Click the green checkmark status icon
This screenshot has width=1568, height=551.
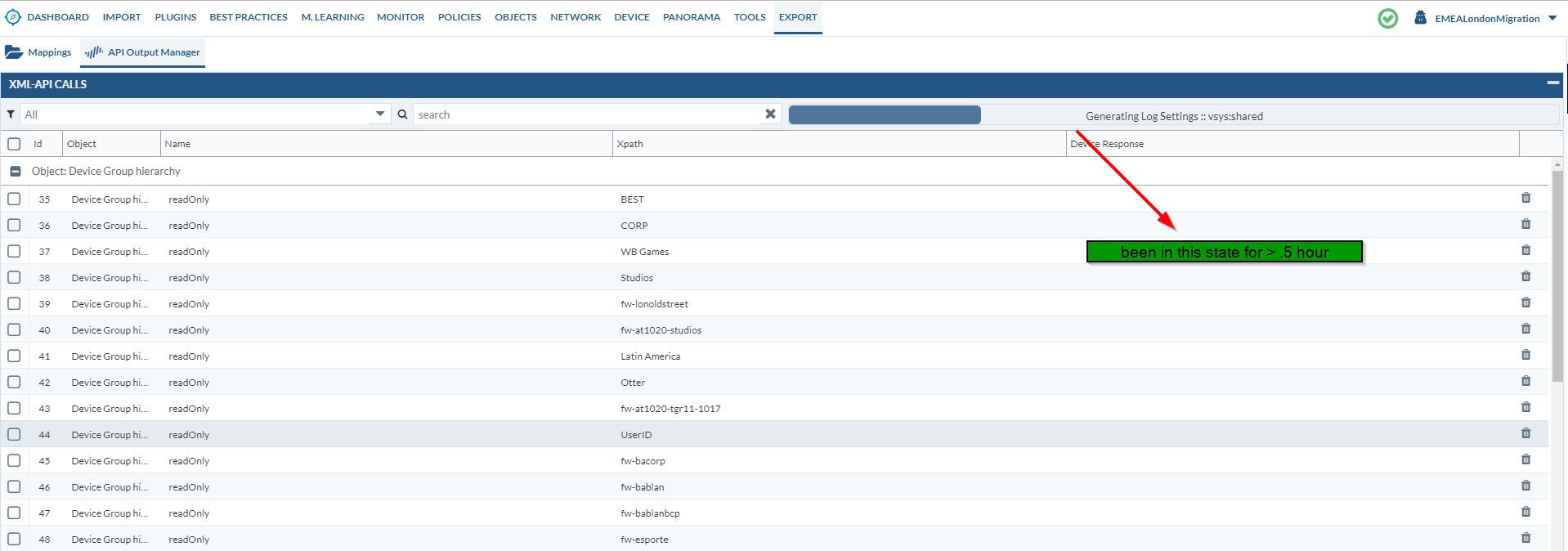tap(1387, 18)
